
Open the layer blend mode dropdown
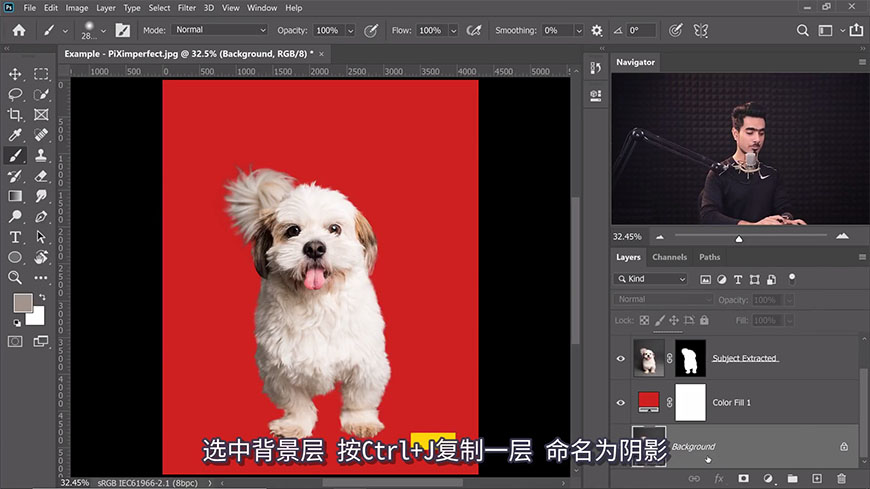pos(662,300)
